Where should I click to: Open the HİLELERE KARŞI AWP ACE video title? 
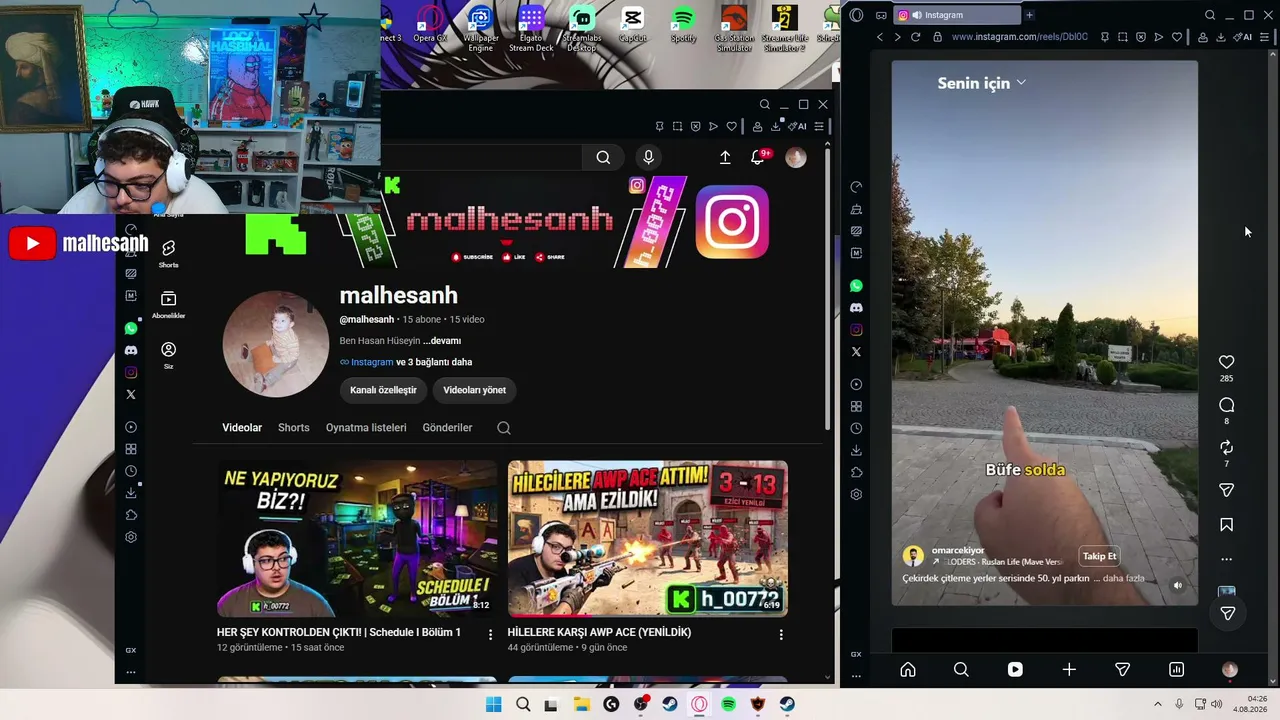pos(599,632)
